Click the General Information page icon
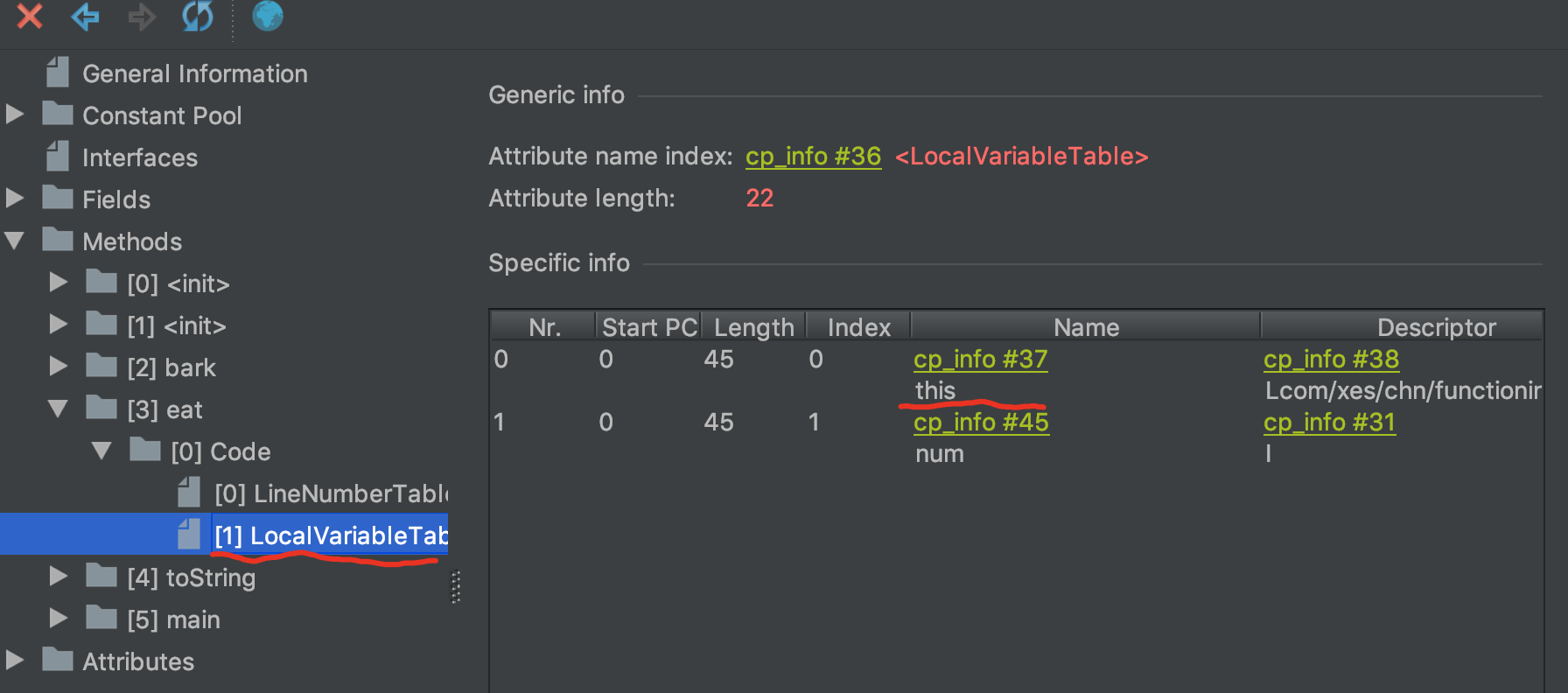The image size is (1568, 693). [58, 73]
